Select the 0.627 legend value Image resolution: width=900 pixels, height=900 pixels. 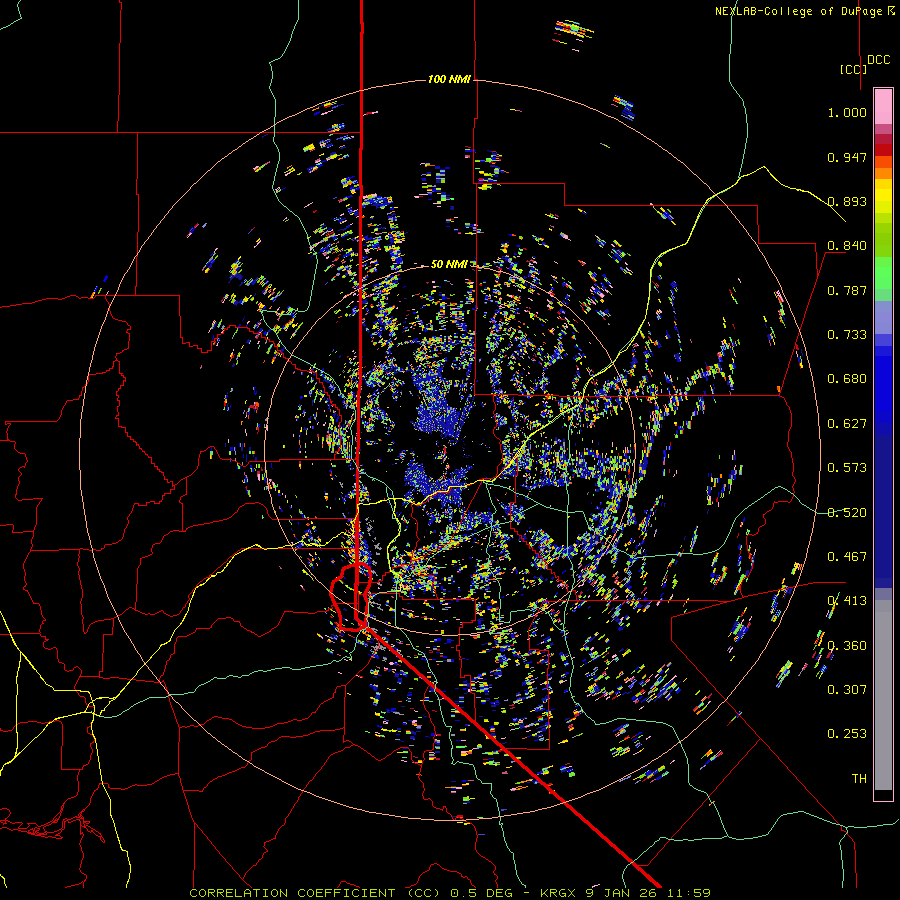847,424
